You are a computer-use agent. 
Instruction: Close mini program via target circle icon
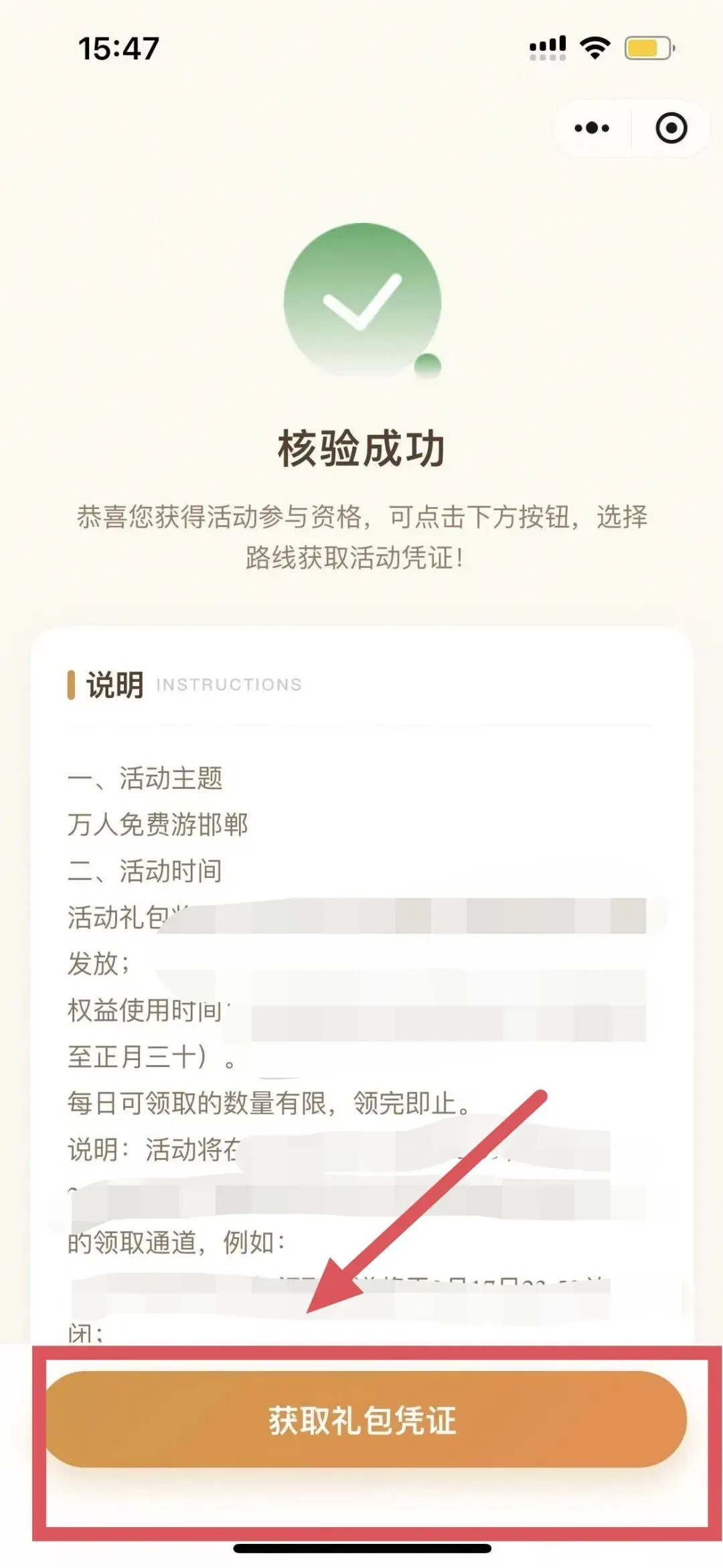click(x=671, y=128)
